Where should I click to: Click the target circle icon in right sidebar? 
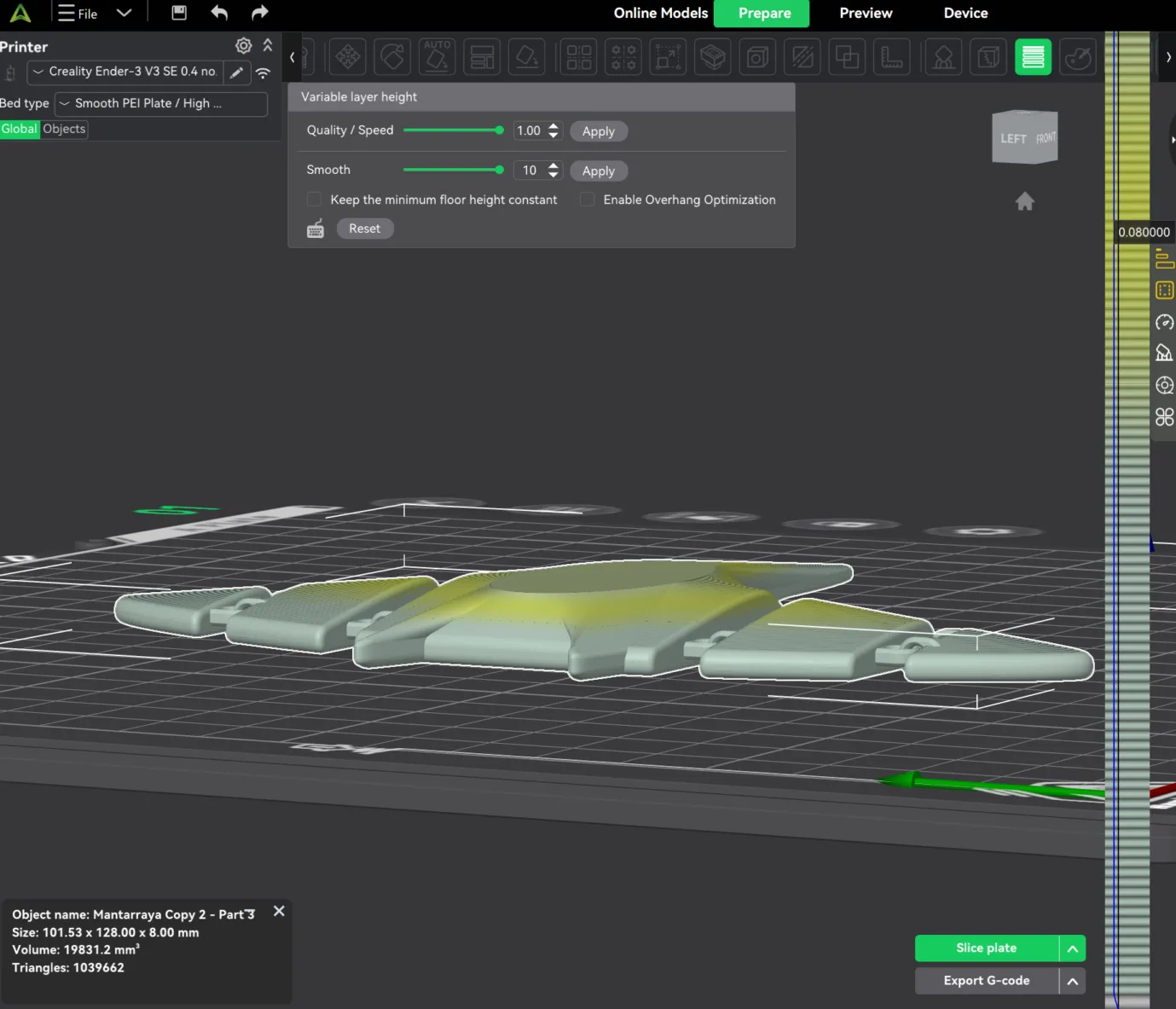(x=1164, y=386)
